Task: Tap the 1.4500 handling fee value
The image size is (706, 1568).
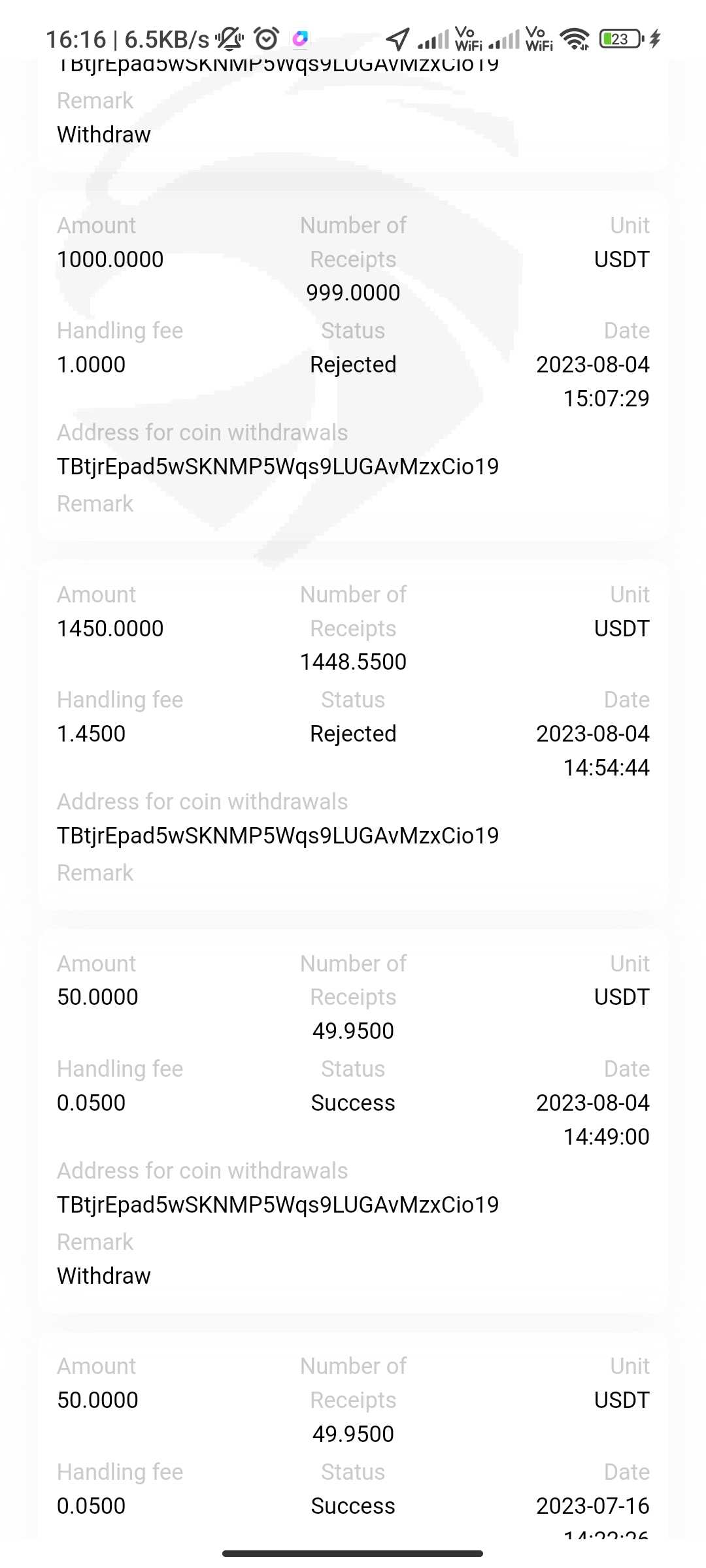Action: (x=92, y=734)
